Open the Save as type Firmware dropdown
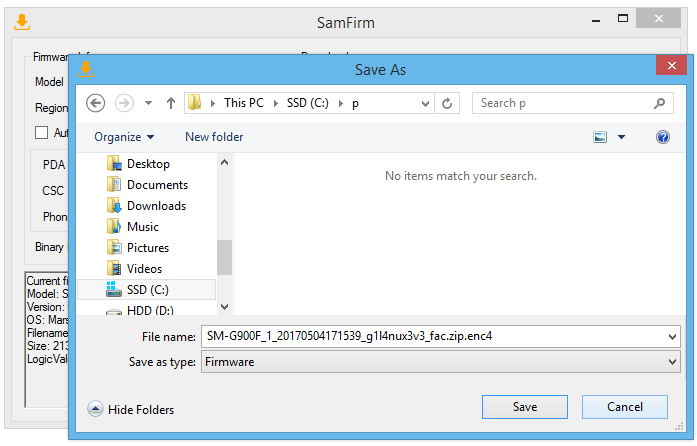This screenshot has height=446, width=697. point(441,362)
